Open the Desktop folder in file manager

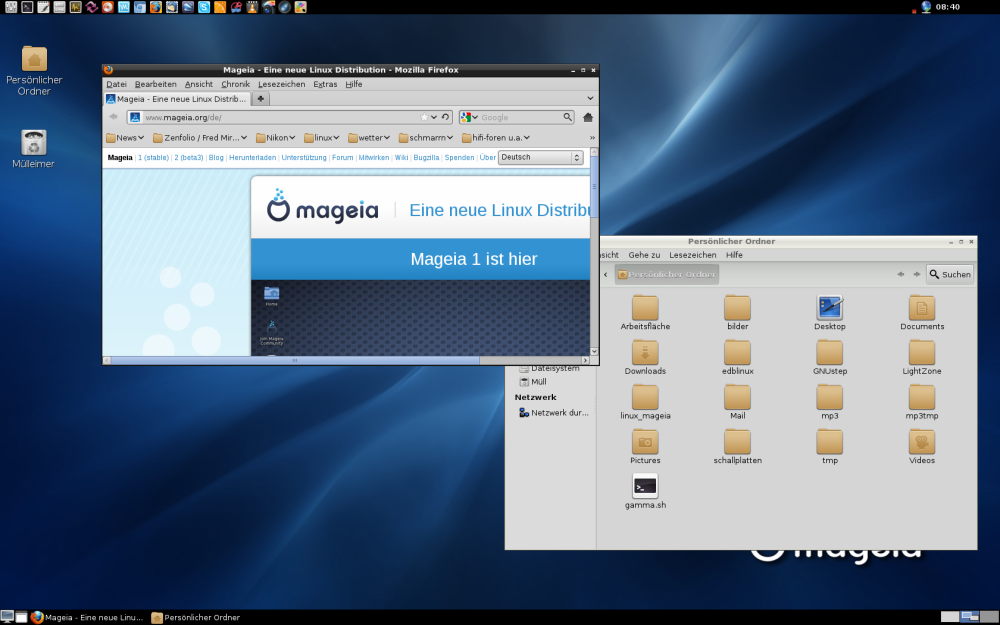[x=830, y=312]
